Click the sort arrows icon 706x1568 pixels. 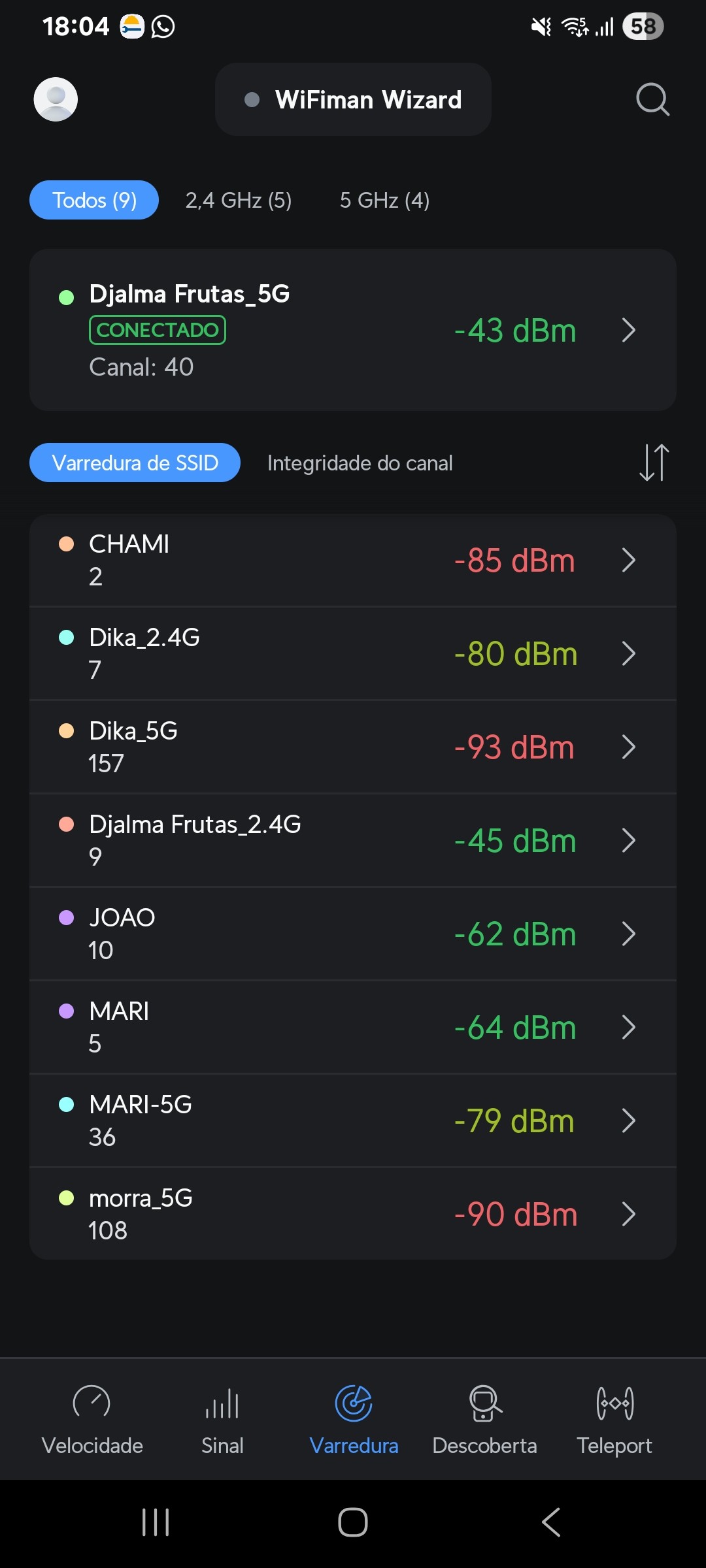tap(654, 463)
